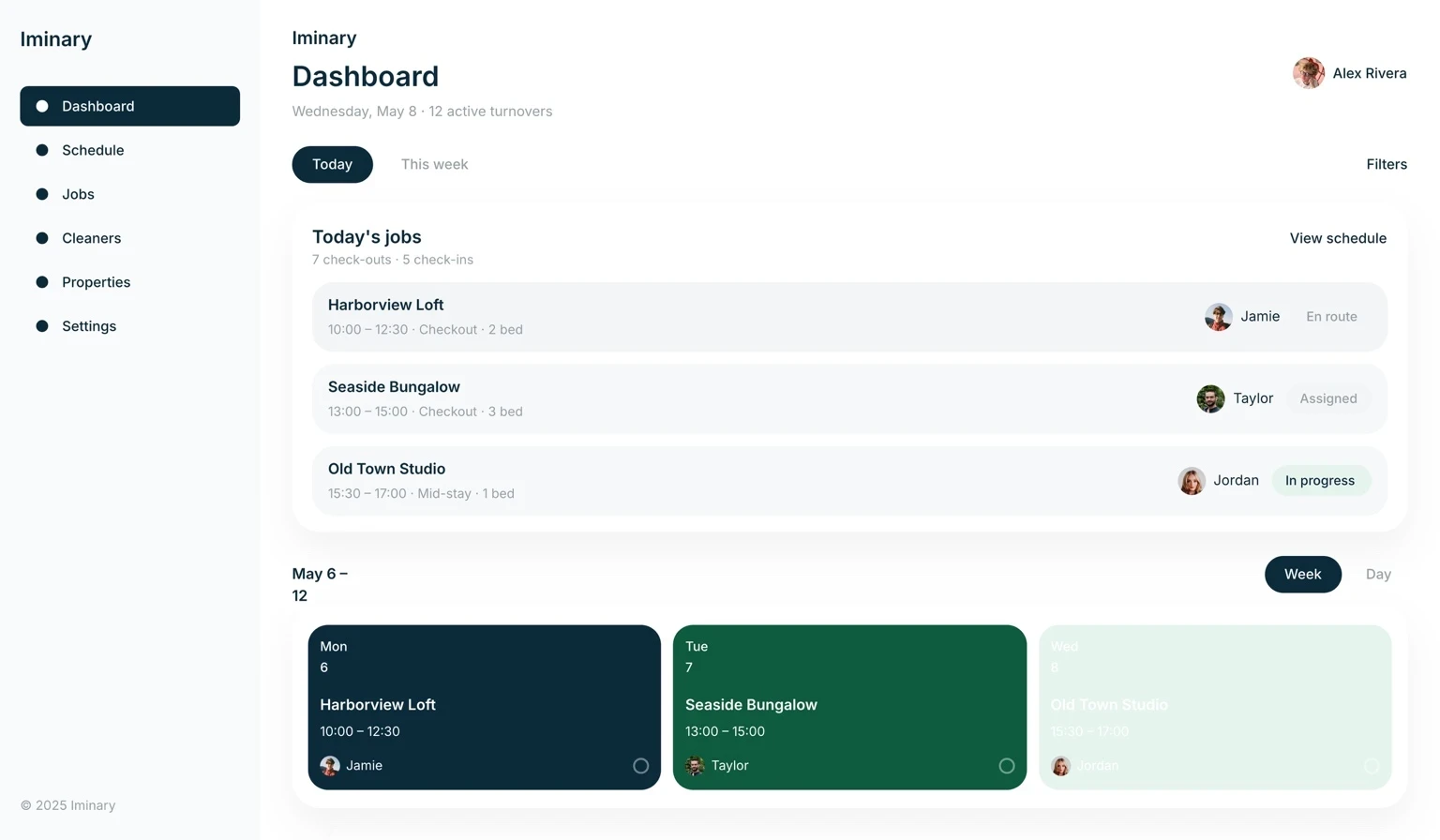Select the Week view button
1440x840 pixels.
(1302, 574)
